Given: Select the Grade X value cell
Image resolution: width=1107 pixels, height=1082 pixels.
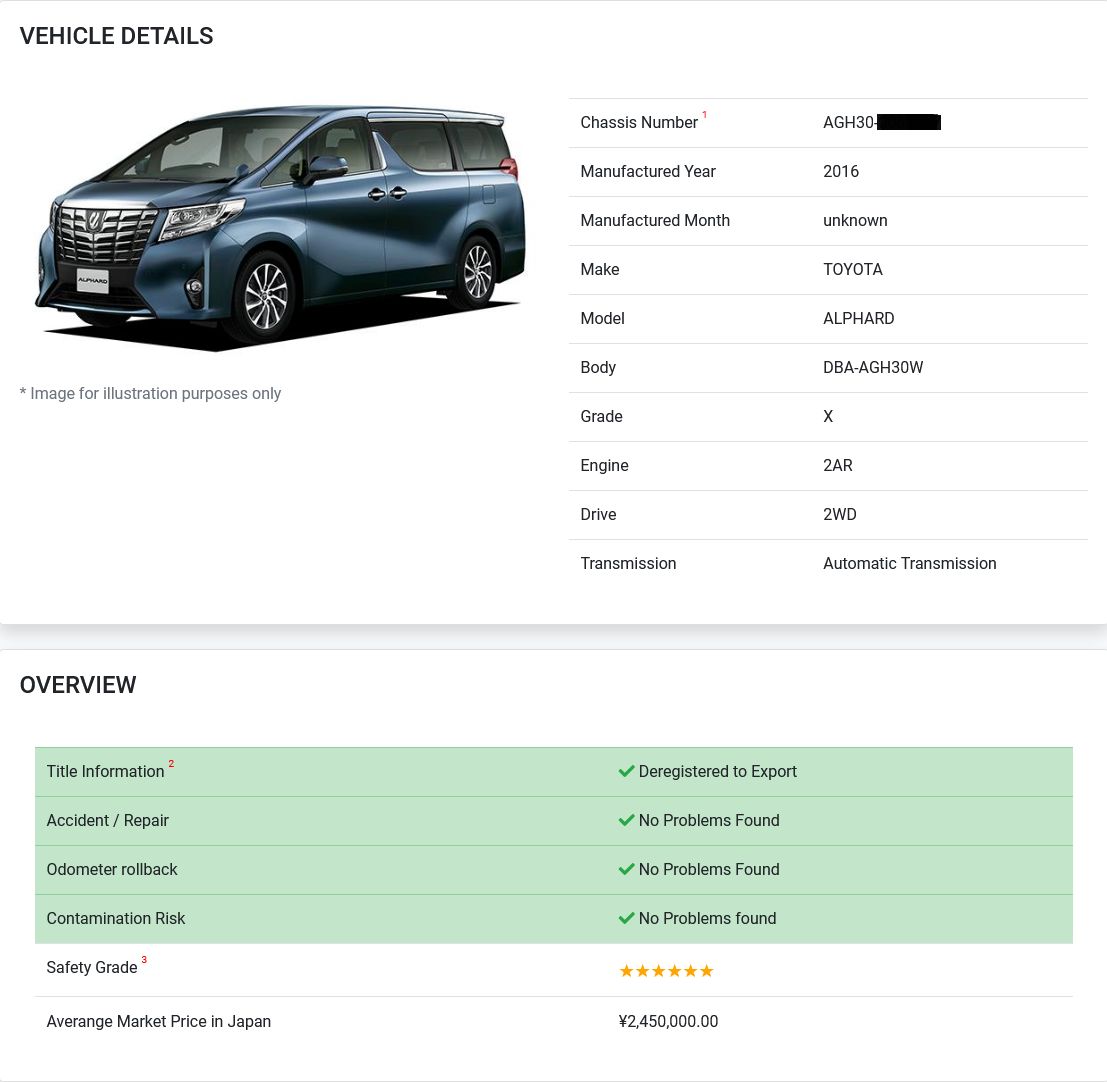Looking at the screenshot, I should pos(828,416).
